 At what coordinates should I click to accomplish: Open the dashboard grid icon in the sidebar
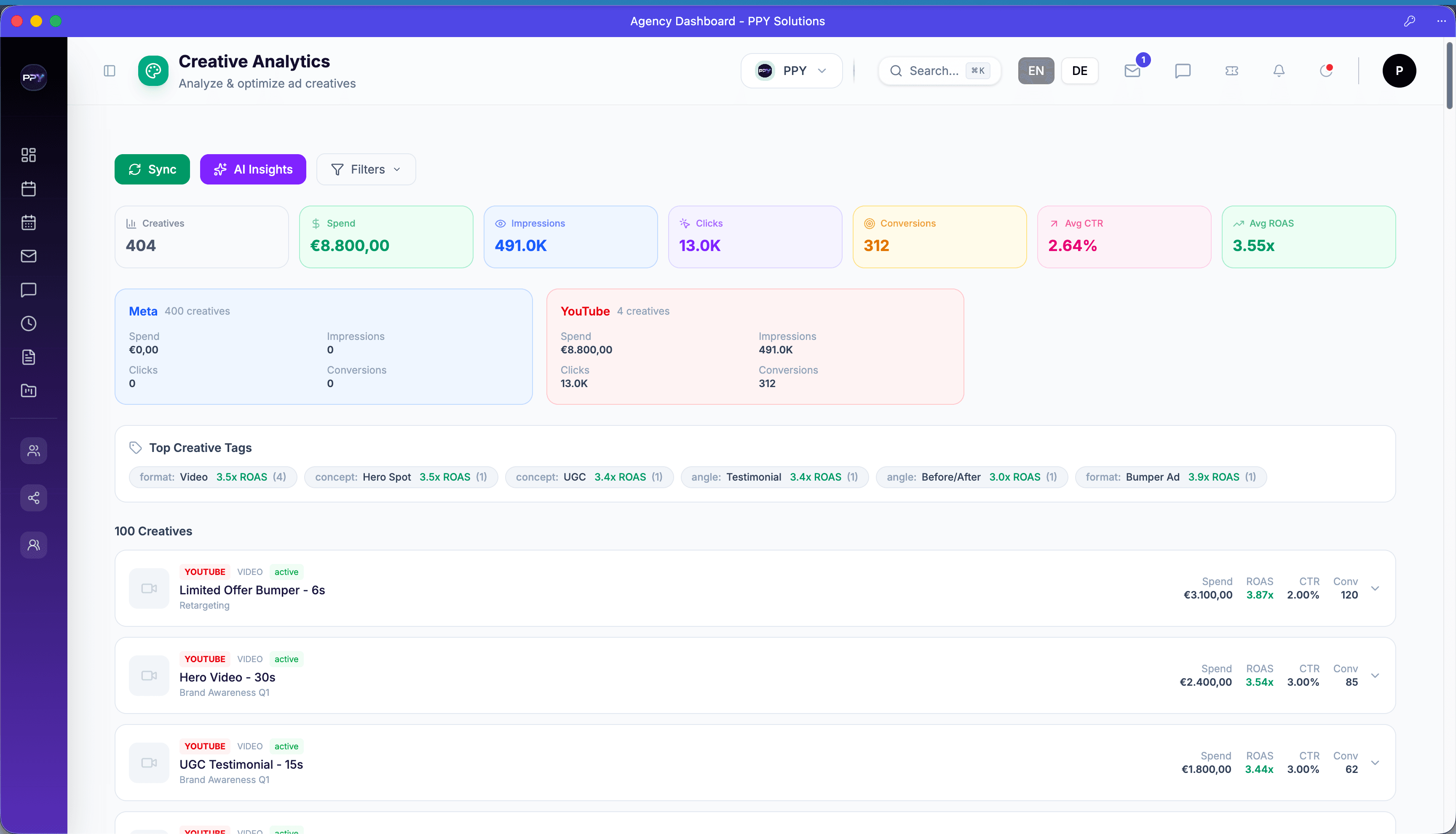29,155
